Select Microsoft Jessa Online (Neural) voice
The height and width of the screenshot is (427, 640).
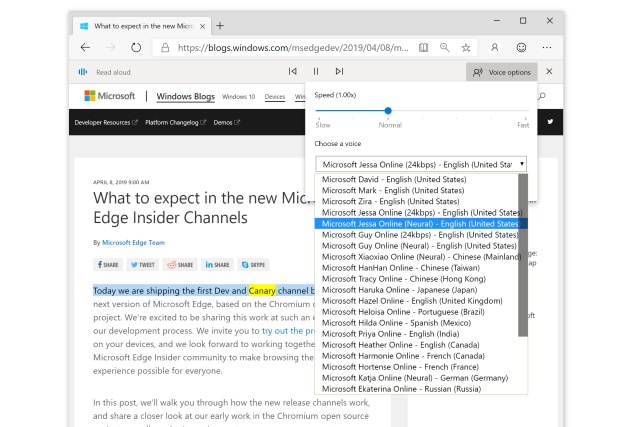click(x=417, y=224)
